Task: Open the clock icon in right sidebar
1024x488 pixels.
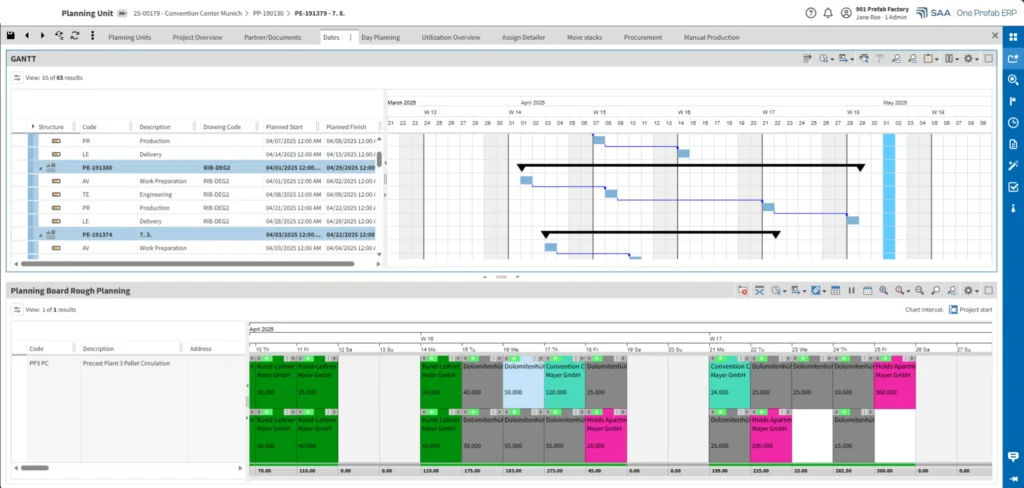Action: (1013, 123)
